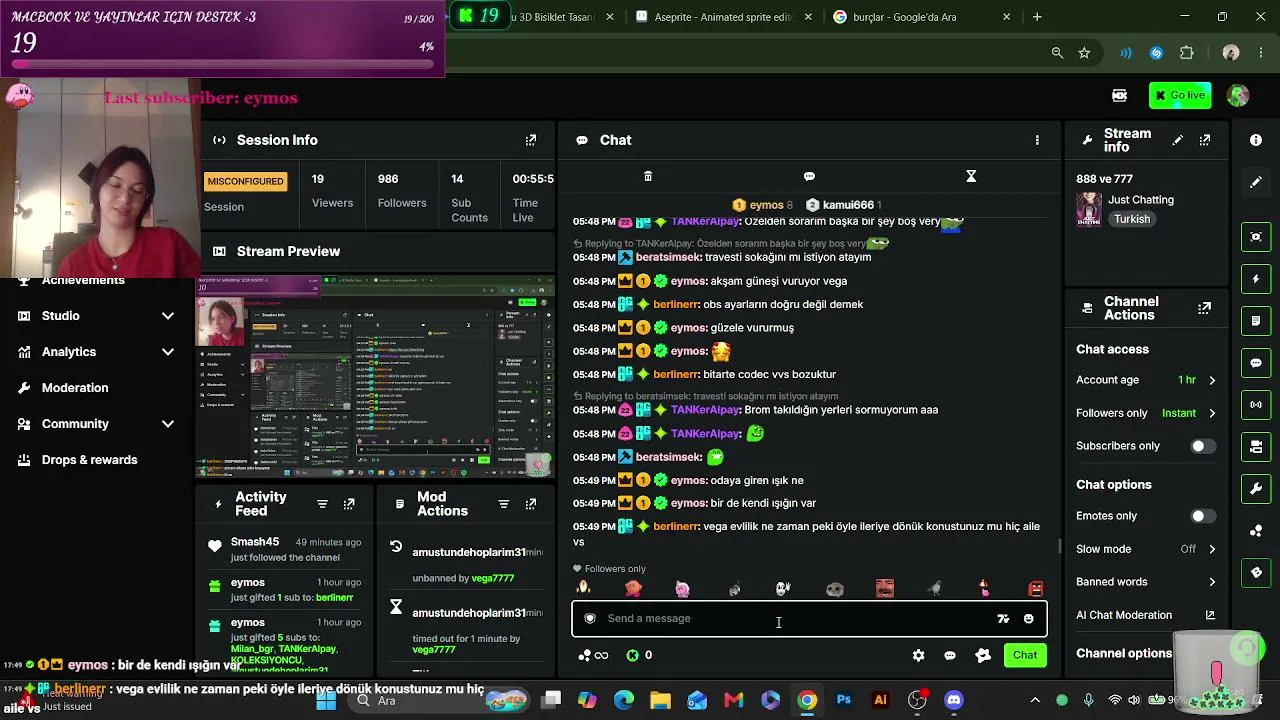Toggle the stream preview widget icon in sidebar
This screenshot has width=1280, height=720.
click(1256, 237)
